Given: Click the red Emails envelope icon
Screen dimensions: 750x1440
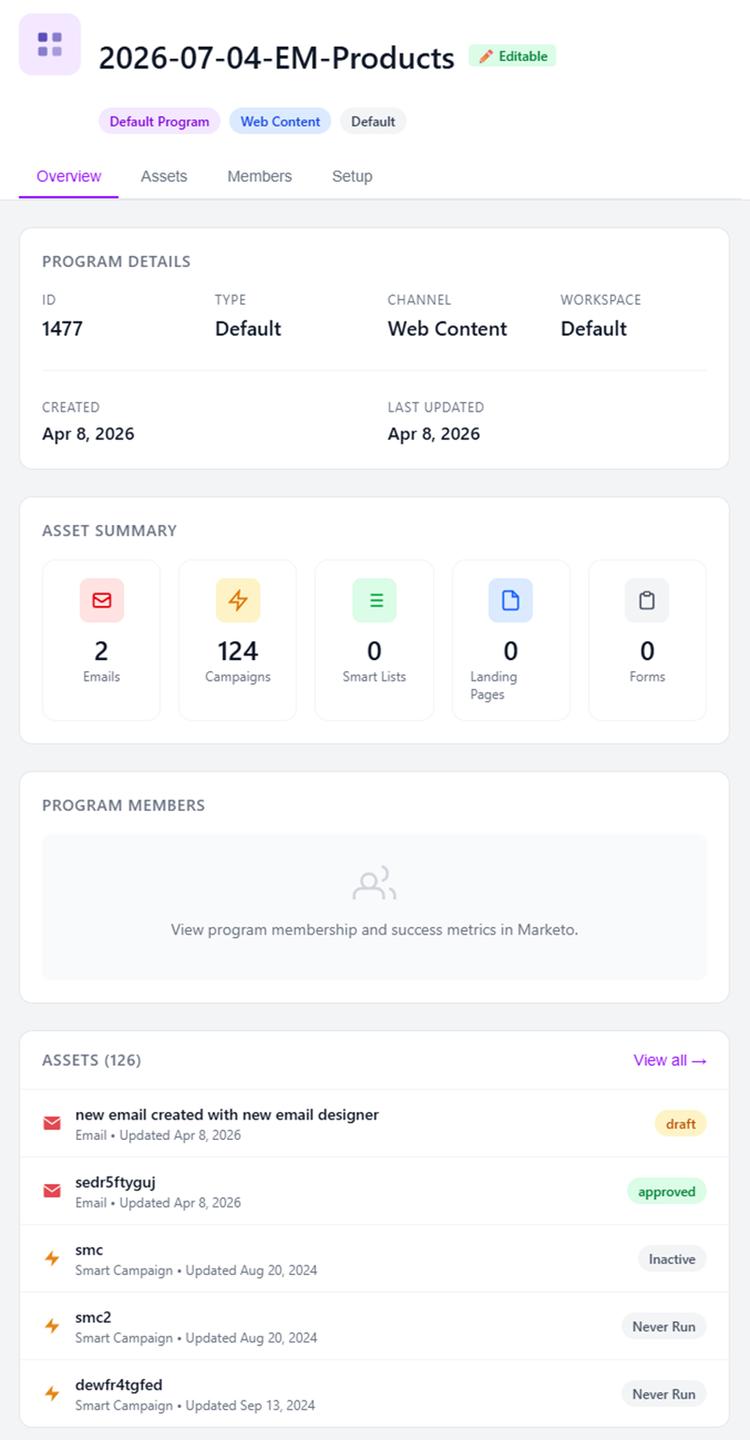Looking at the screenshot, I should tap(102, 600).
